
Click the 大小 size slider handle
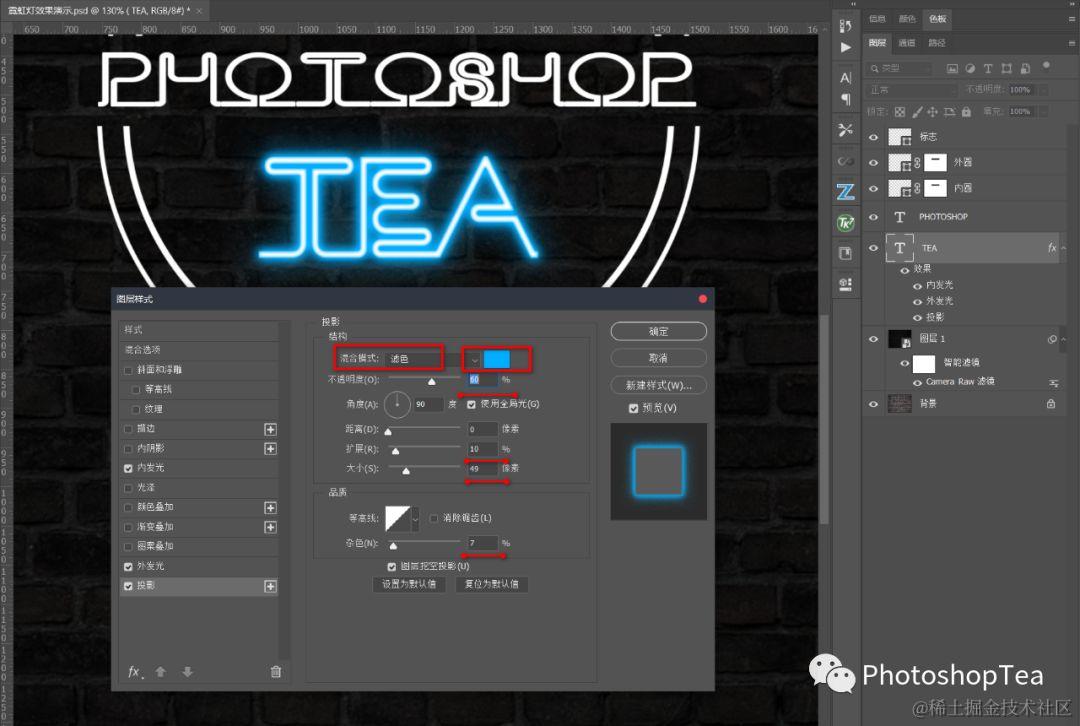click(x=406, y=471)
